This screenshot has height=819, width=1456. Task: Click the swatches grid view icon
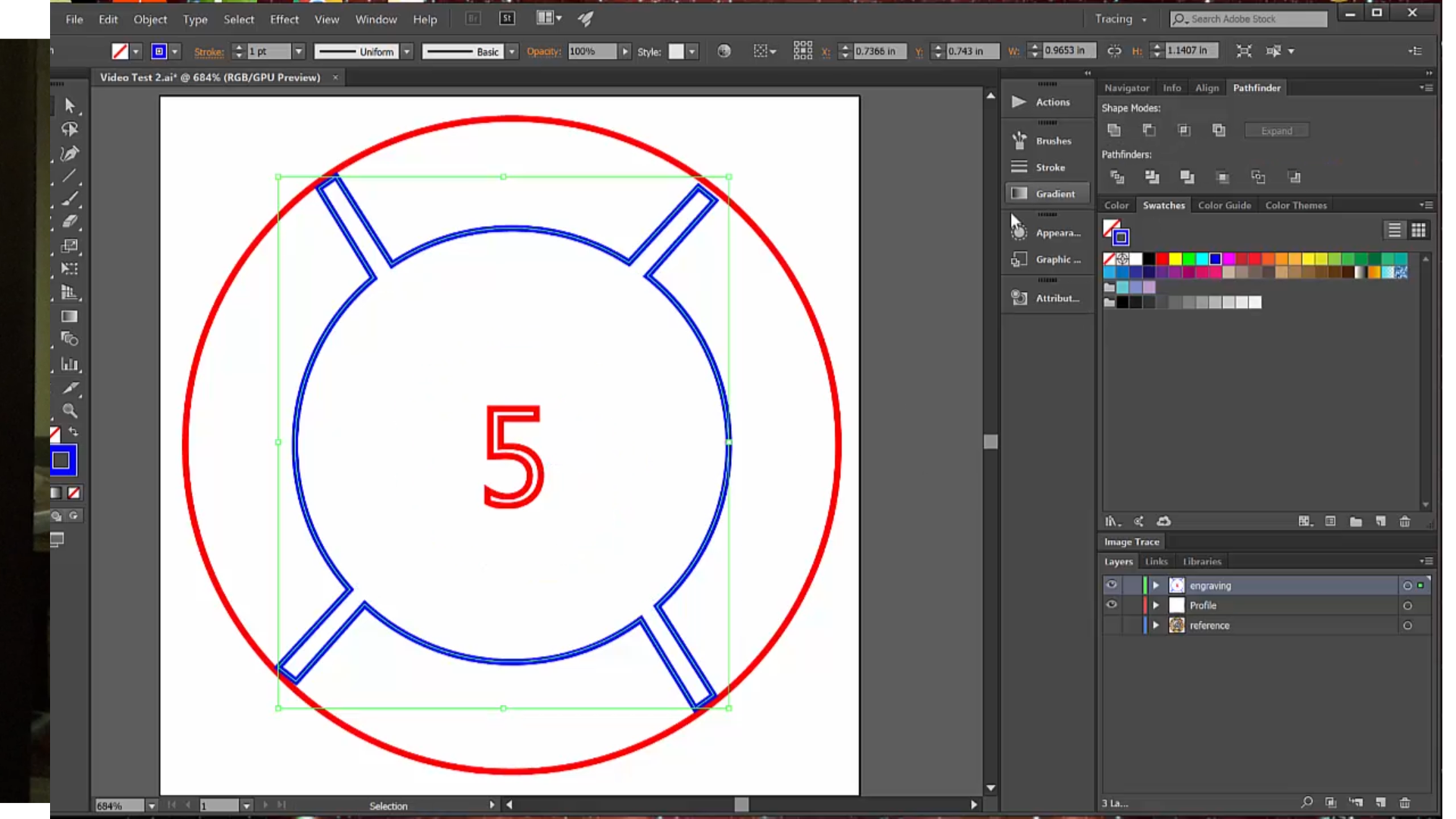(x=1418, y=230)
